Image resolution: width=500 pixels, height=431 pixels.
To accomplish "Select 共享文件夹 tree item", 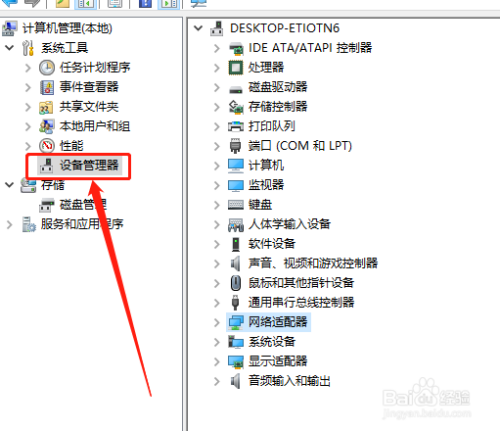I will pyautogui.click(x=89, y=107).
